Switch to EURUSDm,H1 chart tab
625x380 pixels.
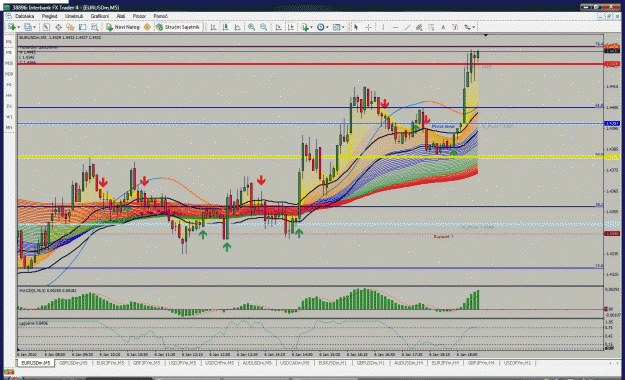point(332,363)
